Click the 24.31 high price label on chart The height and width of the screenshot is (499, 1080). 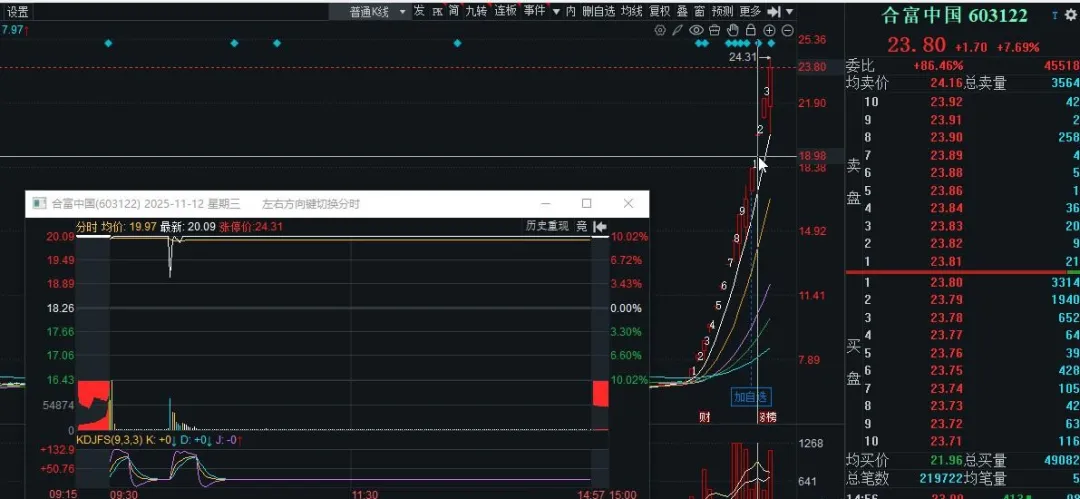[x=742, y=57]
